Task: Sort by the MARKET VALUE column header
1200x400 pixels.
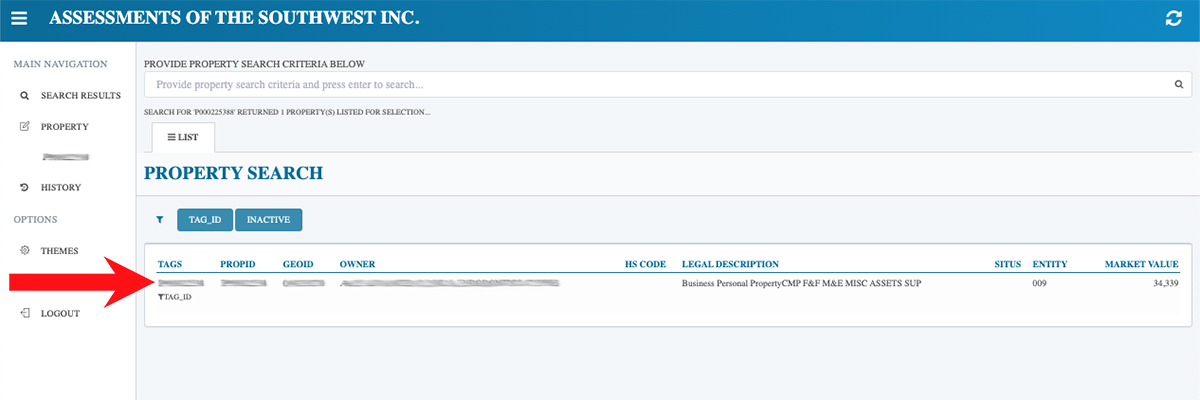Action: pyautogui.click(x=1141, y=264)
